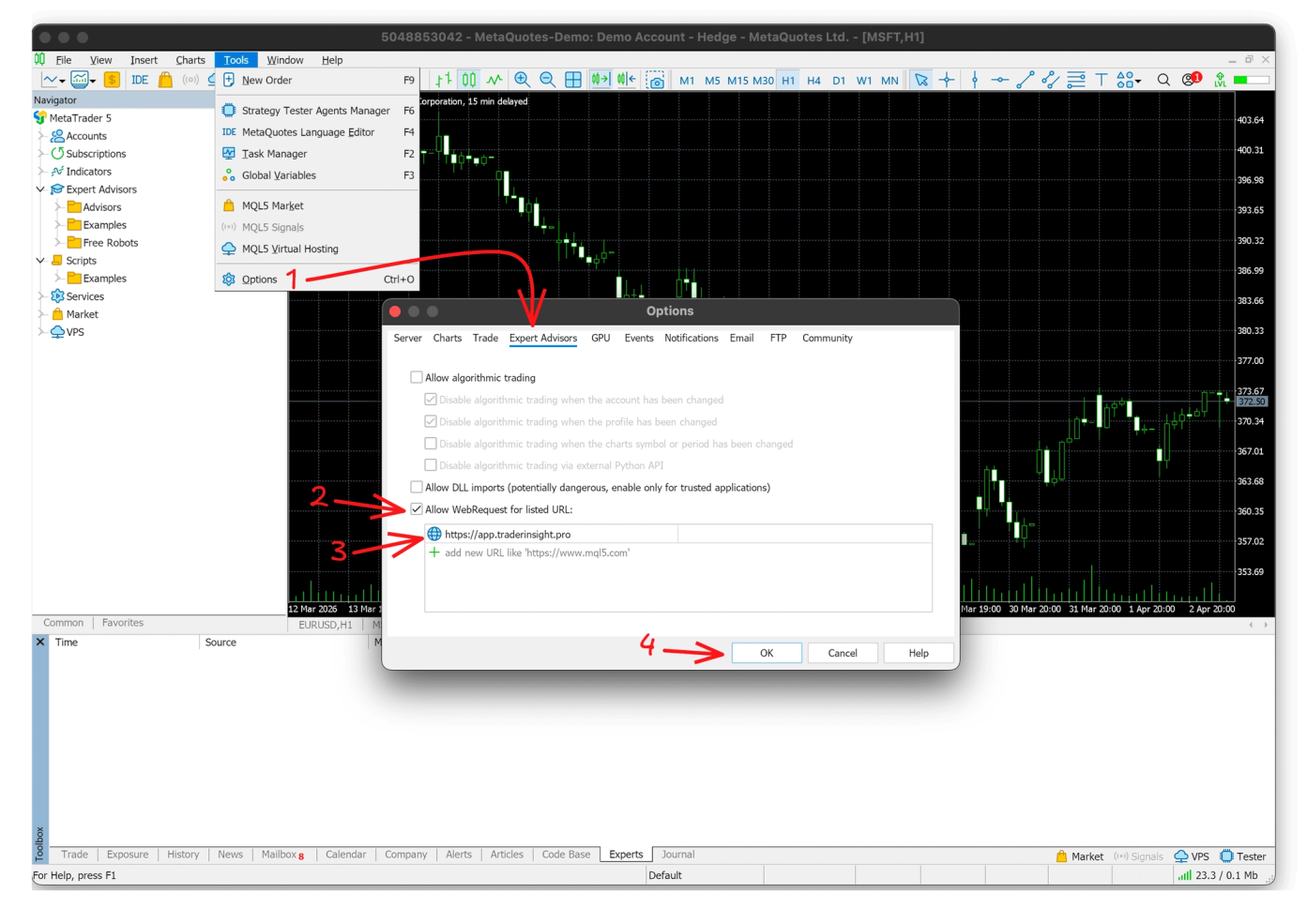The width and height of the screenshot is (1307, 924).
Task: Click the LVL level indicator icon
Action: coord(1220,80)
